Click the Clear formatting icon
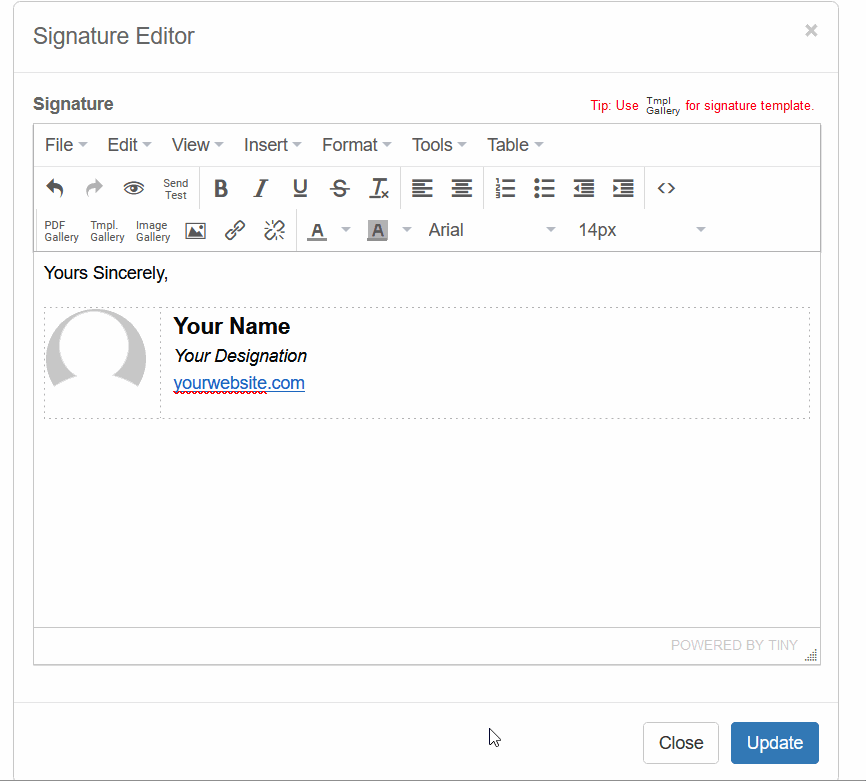This screenshot has height=781, width=866. [379, 188]
